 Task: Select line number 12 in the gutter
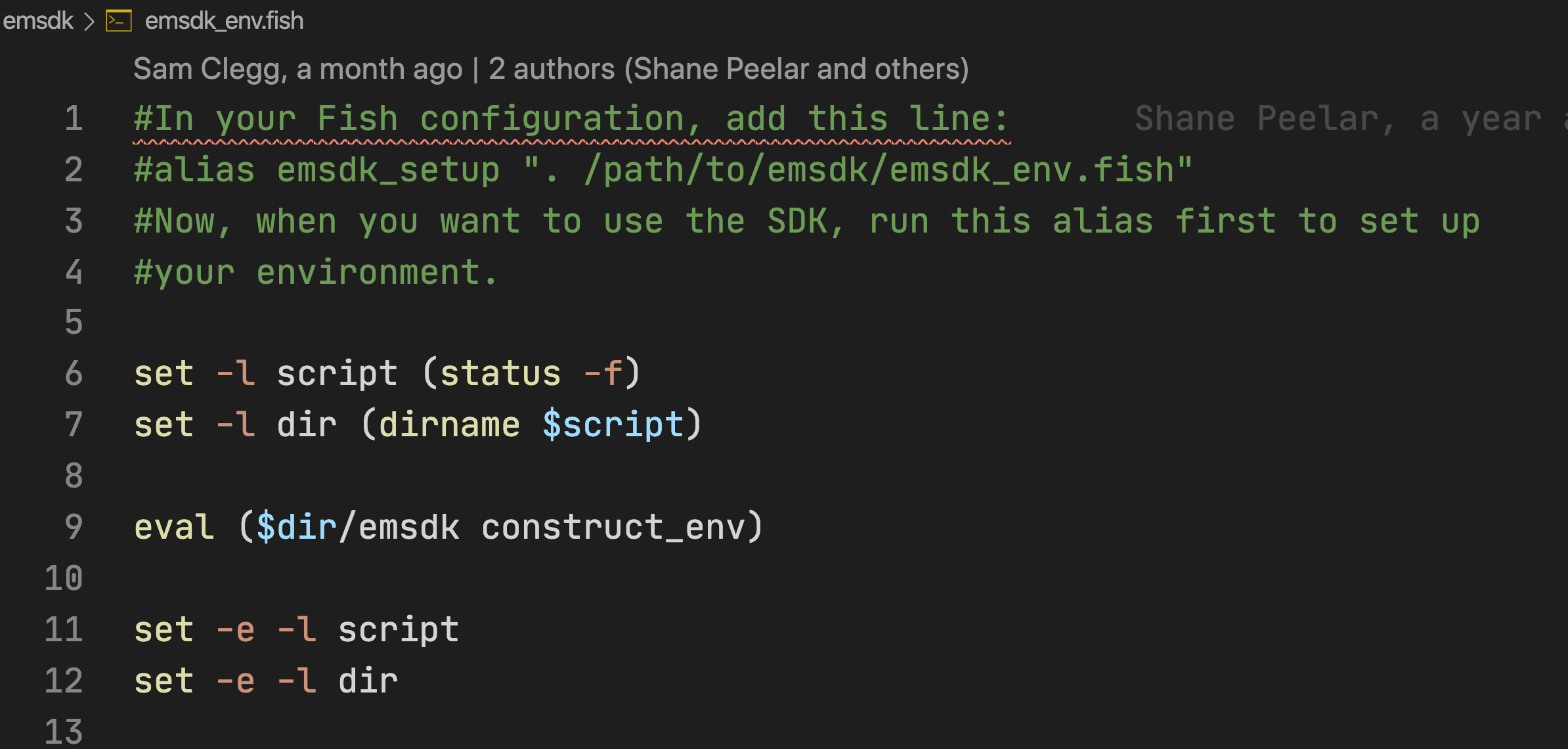click(x=64, y=681)
